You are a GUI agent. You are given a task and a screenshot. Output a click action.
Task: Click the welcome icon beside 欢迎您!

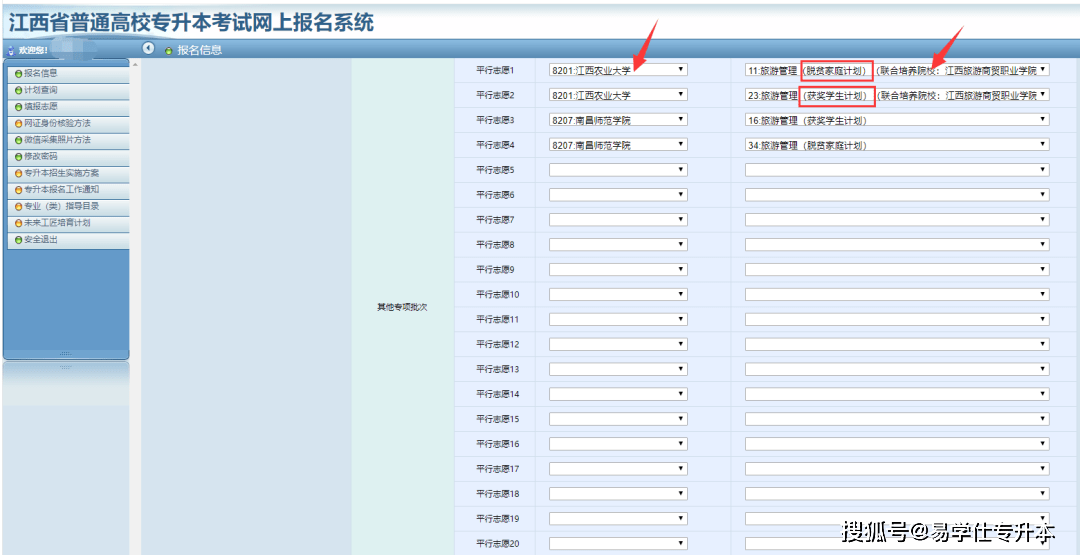pyautogui.click(x=10, y=50)
